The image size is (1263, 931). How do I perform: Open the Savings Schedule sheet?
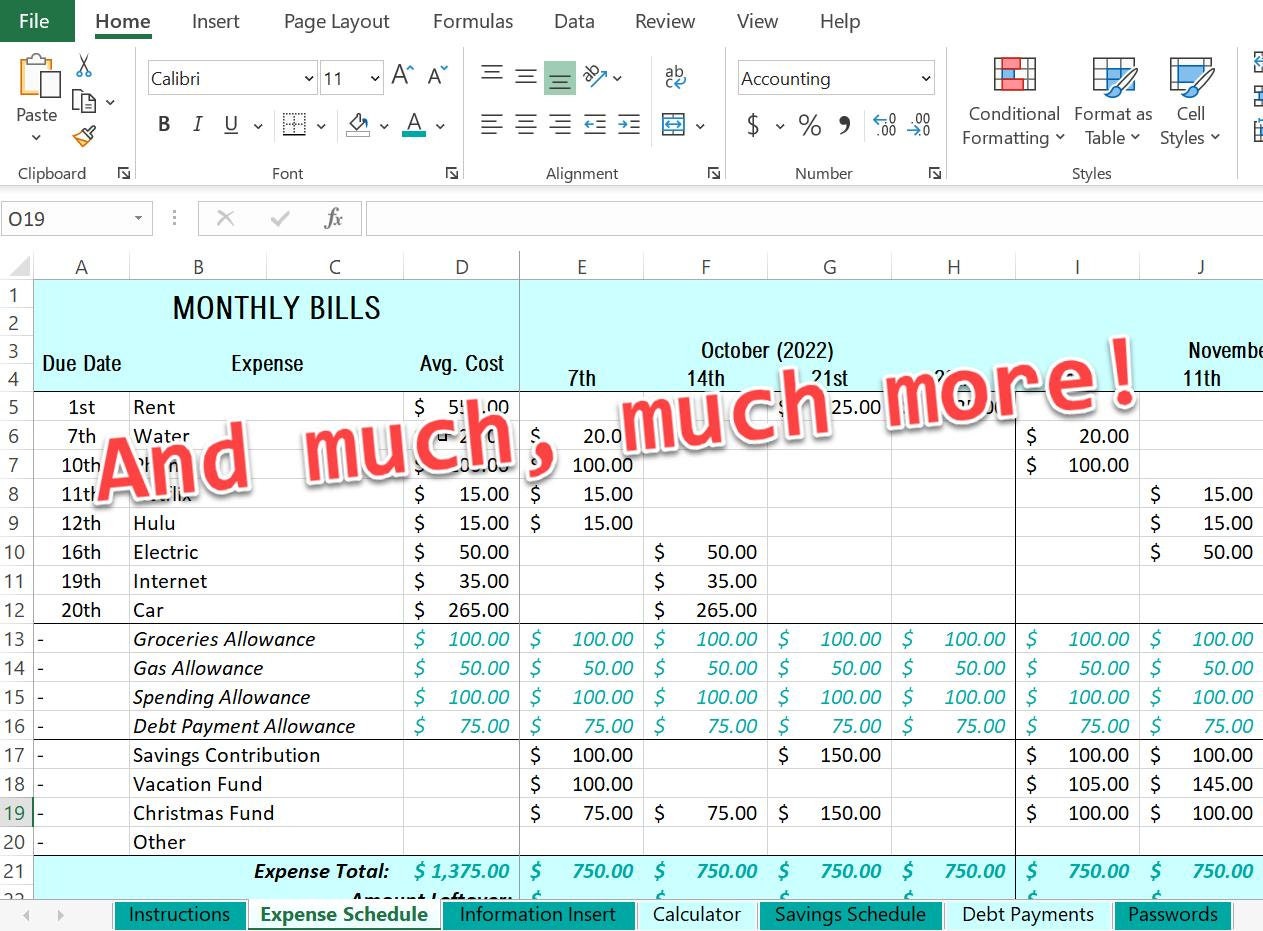pyautogui.click(x=850, y=914)
